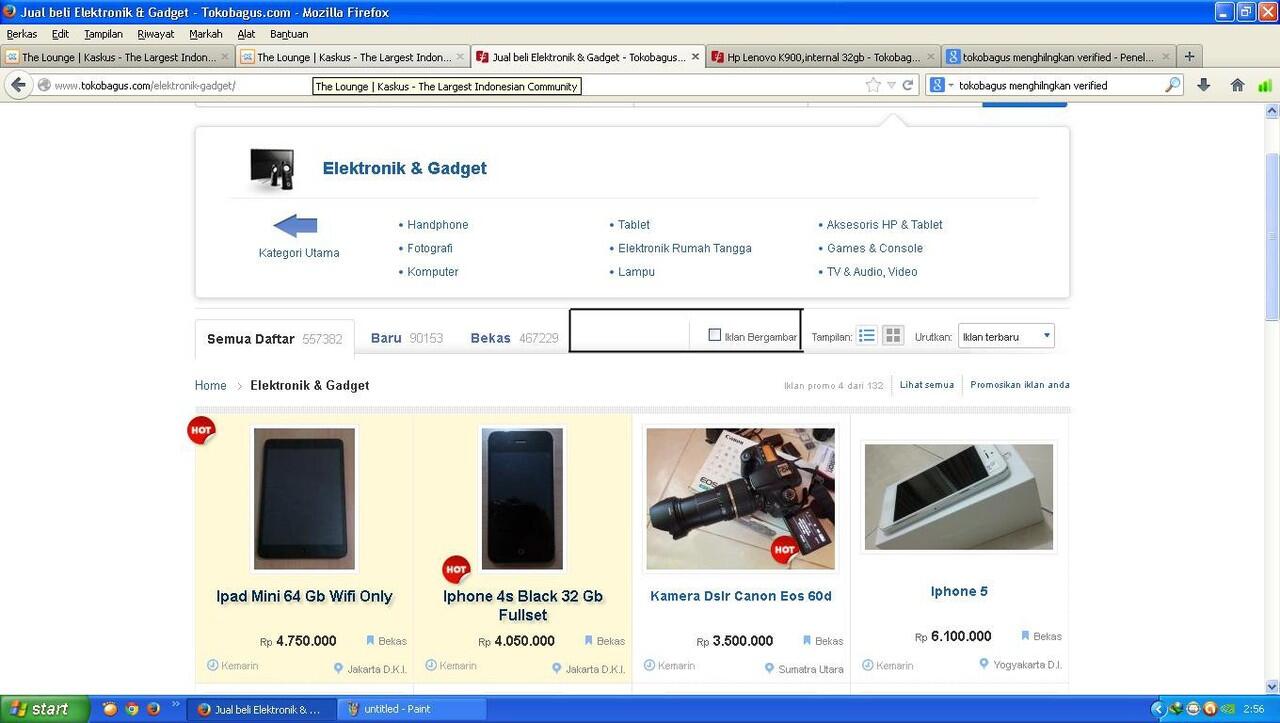1280x723 pixels.
Task: Click the network signal icon in toolbar
Action: [x=1265, y=85]
